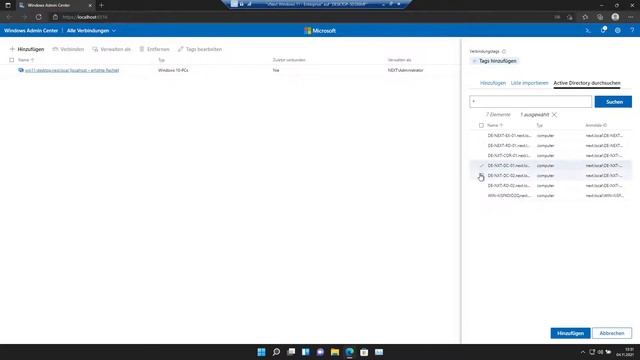This screenshot has height=360, width=640.
Task: Confirm with the blue Hinzufügen button
Action: pyautogui.click(x=570, y=333)
